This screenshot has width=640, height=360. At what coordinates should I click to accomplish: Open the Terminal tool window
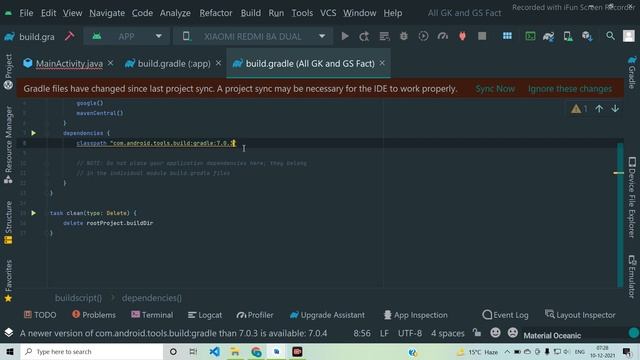[x=152, y=315]
